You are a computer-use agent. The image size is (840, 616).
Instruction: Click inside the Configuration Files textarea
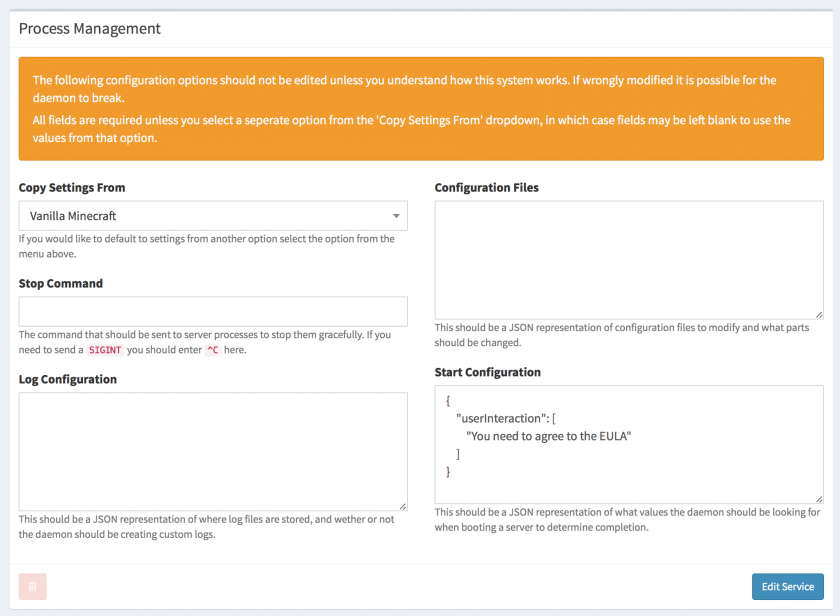click(628, 258)
